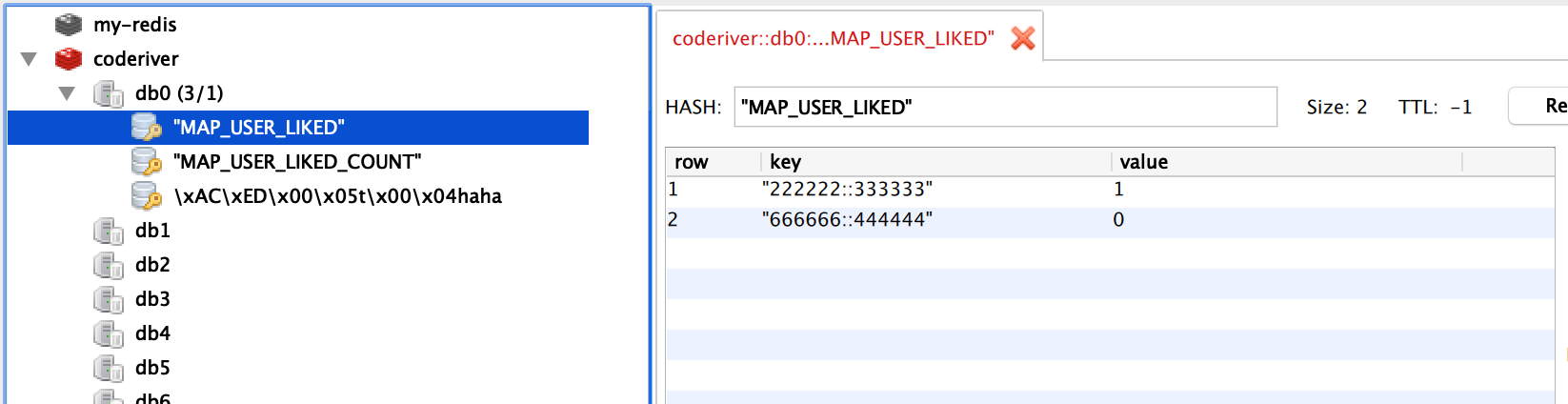The image size is (1568, 404).
Task: Click the db1 database icon
Action: pos(109,231)
